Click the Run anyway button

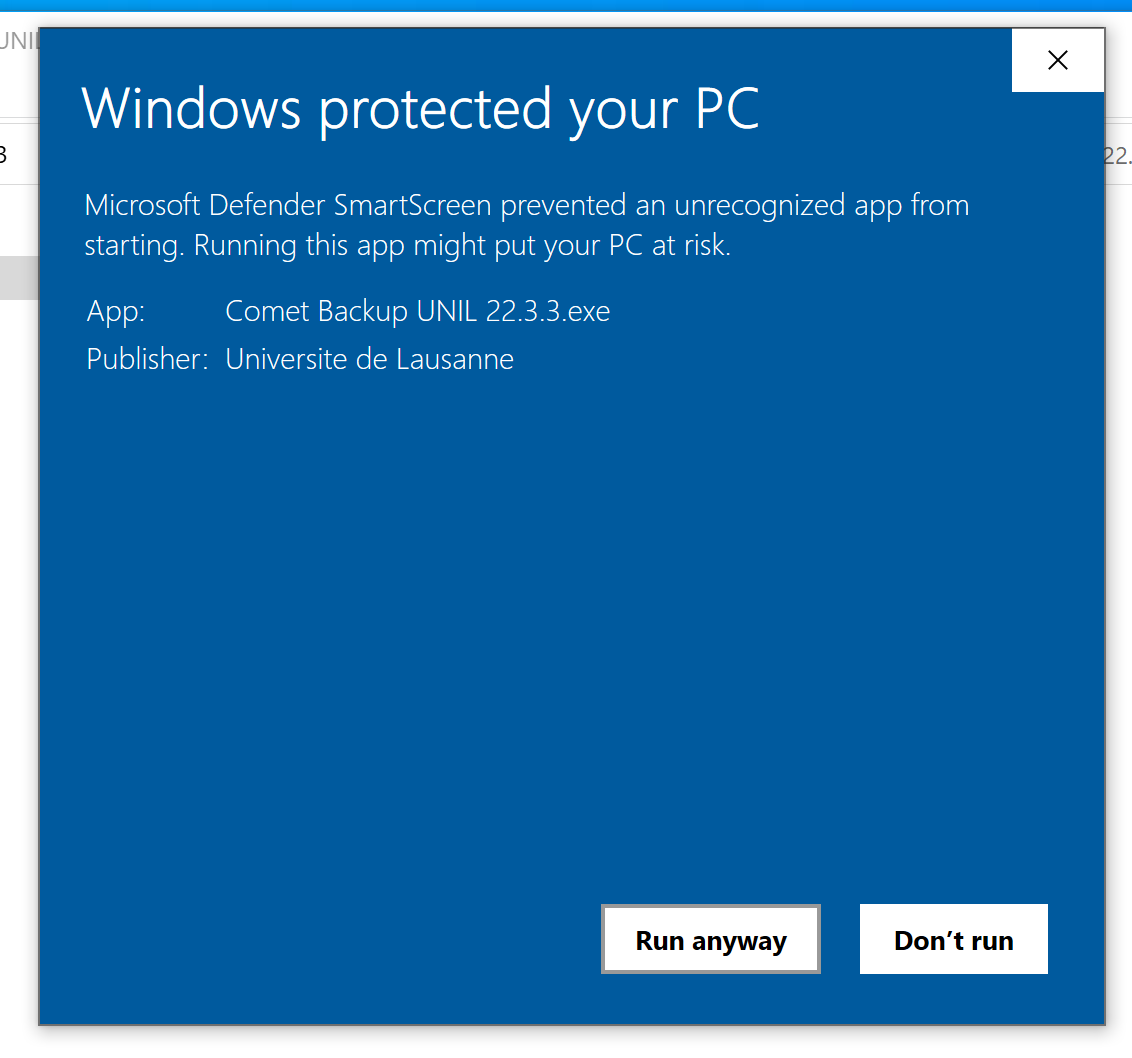[710, 940]
